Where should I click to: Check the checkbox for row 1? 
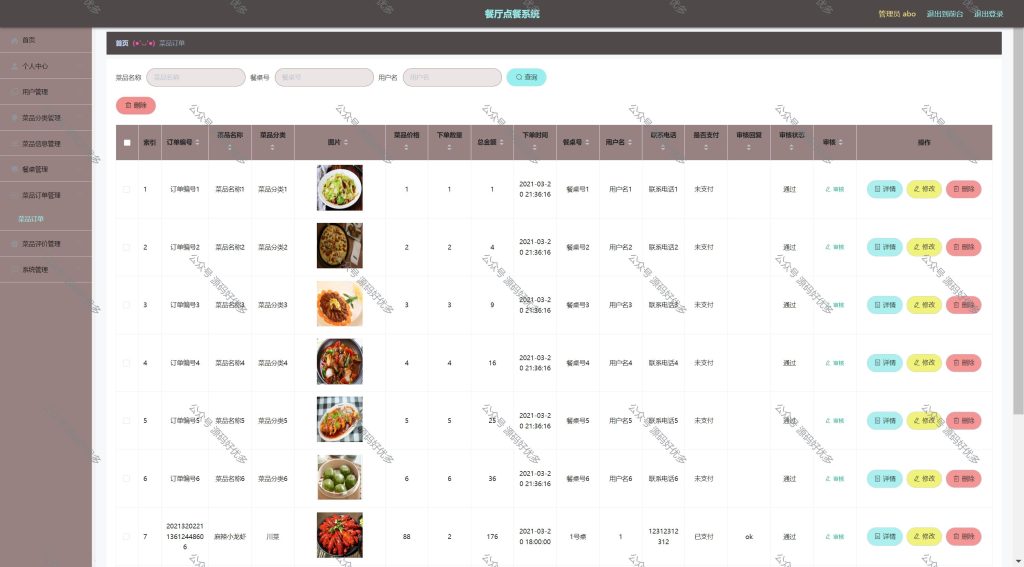click(x=127, y=189)
